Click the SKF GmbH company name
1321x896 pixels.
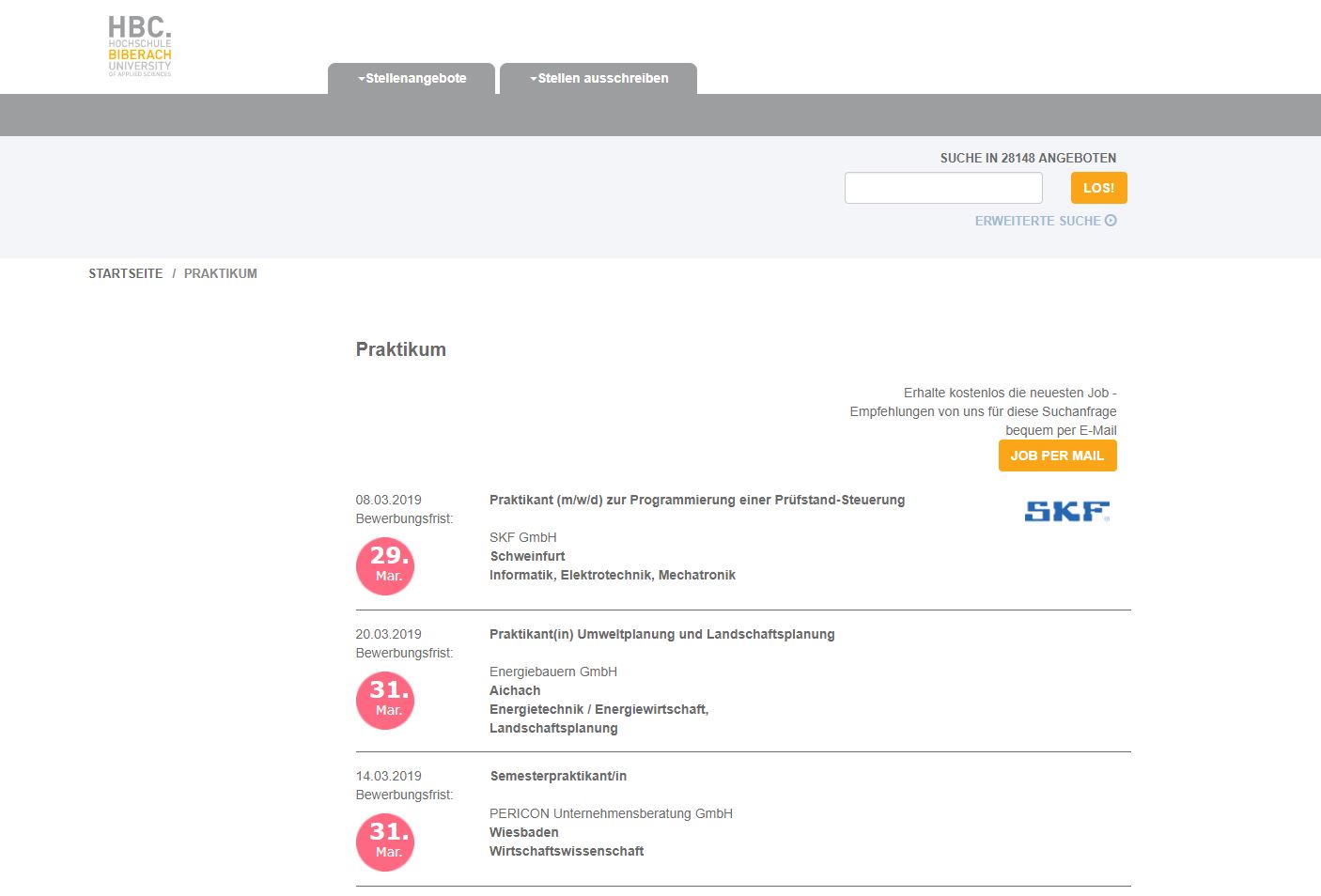pyautogui.click(x=522, y=536)
